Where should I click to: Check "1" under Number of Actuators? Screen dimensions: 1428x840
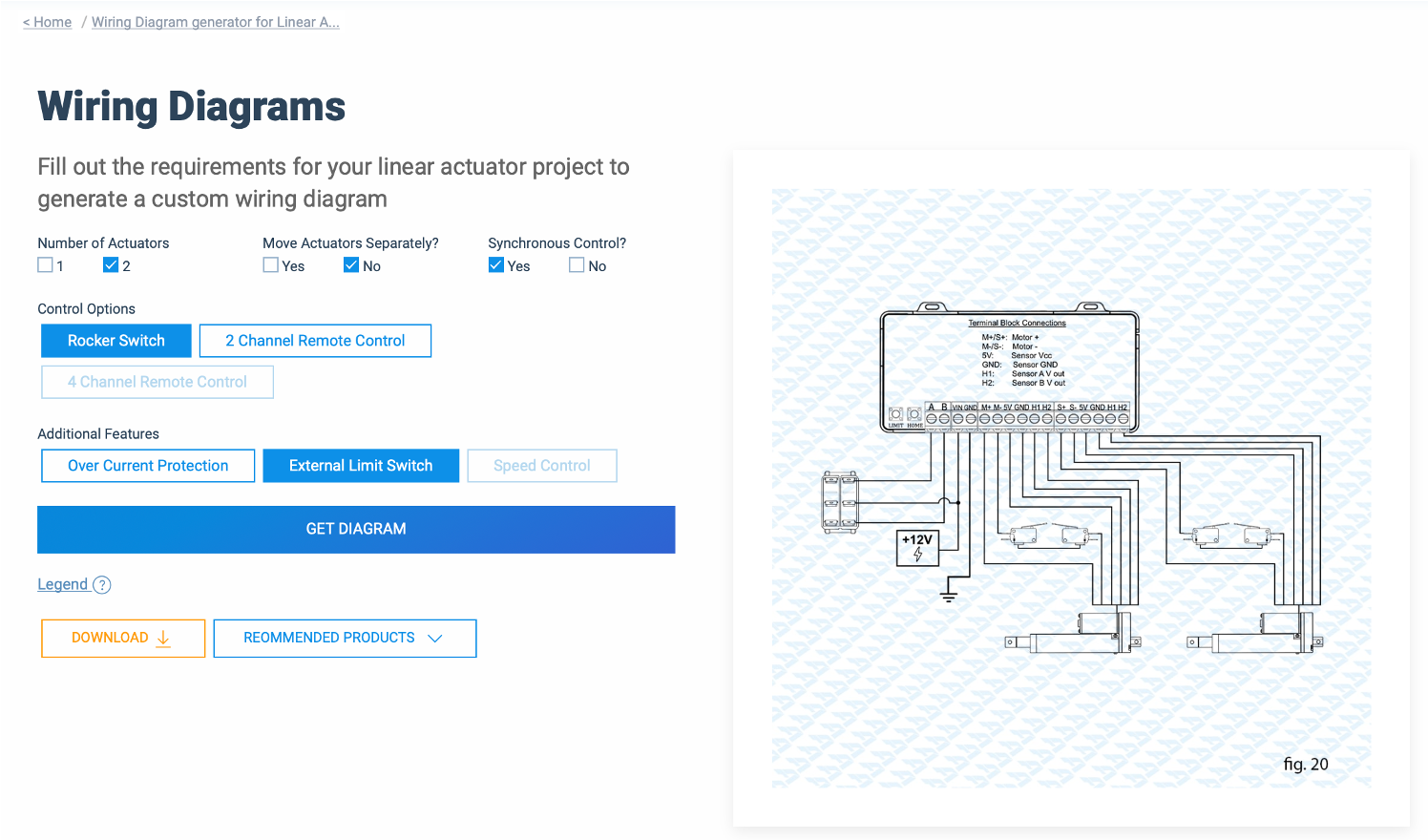(x=44, y=264)
